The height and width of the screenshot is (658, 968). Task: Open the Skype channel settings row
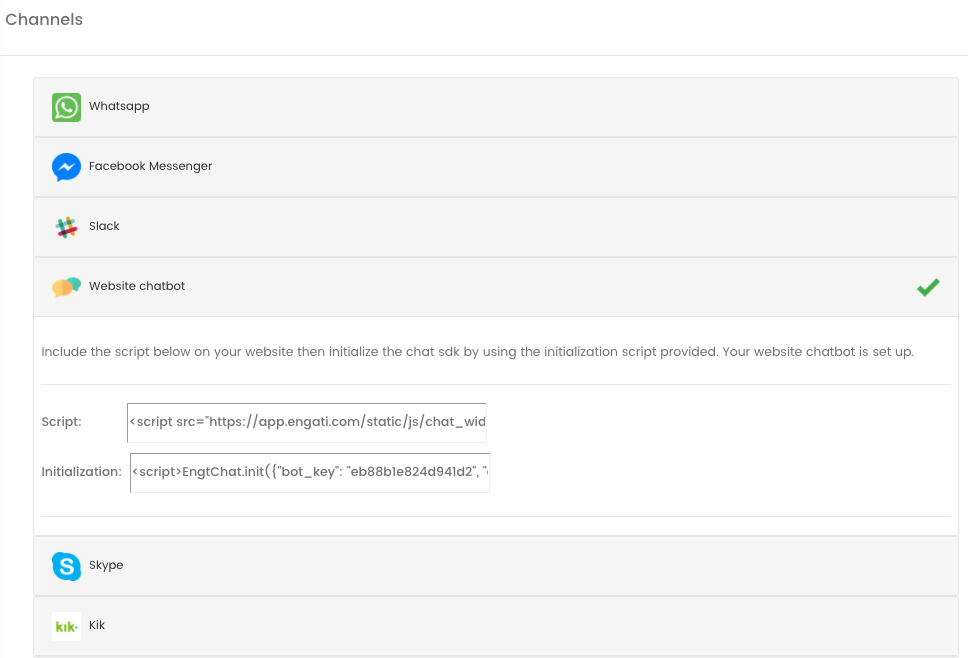tap(496, 566)
